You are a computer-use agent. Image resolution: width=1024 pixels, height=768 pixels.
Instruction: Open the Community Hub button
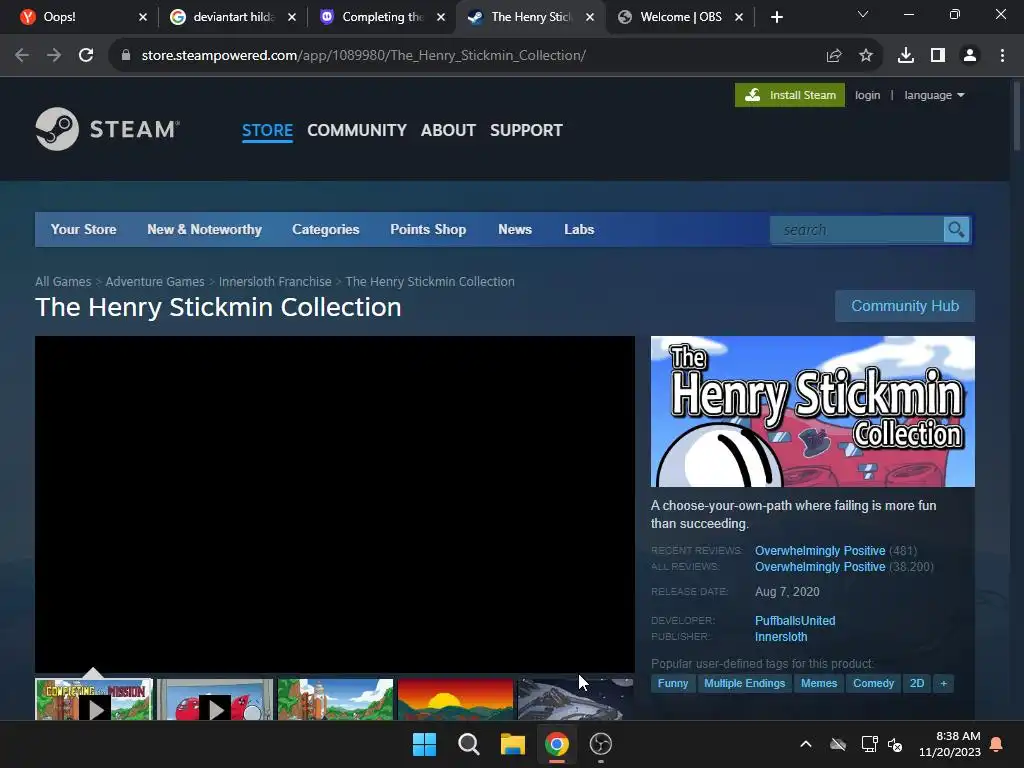(x=904, y=306)
